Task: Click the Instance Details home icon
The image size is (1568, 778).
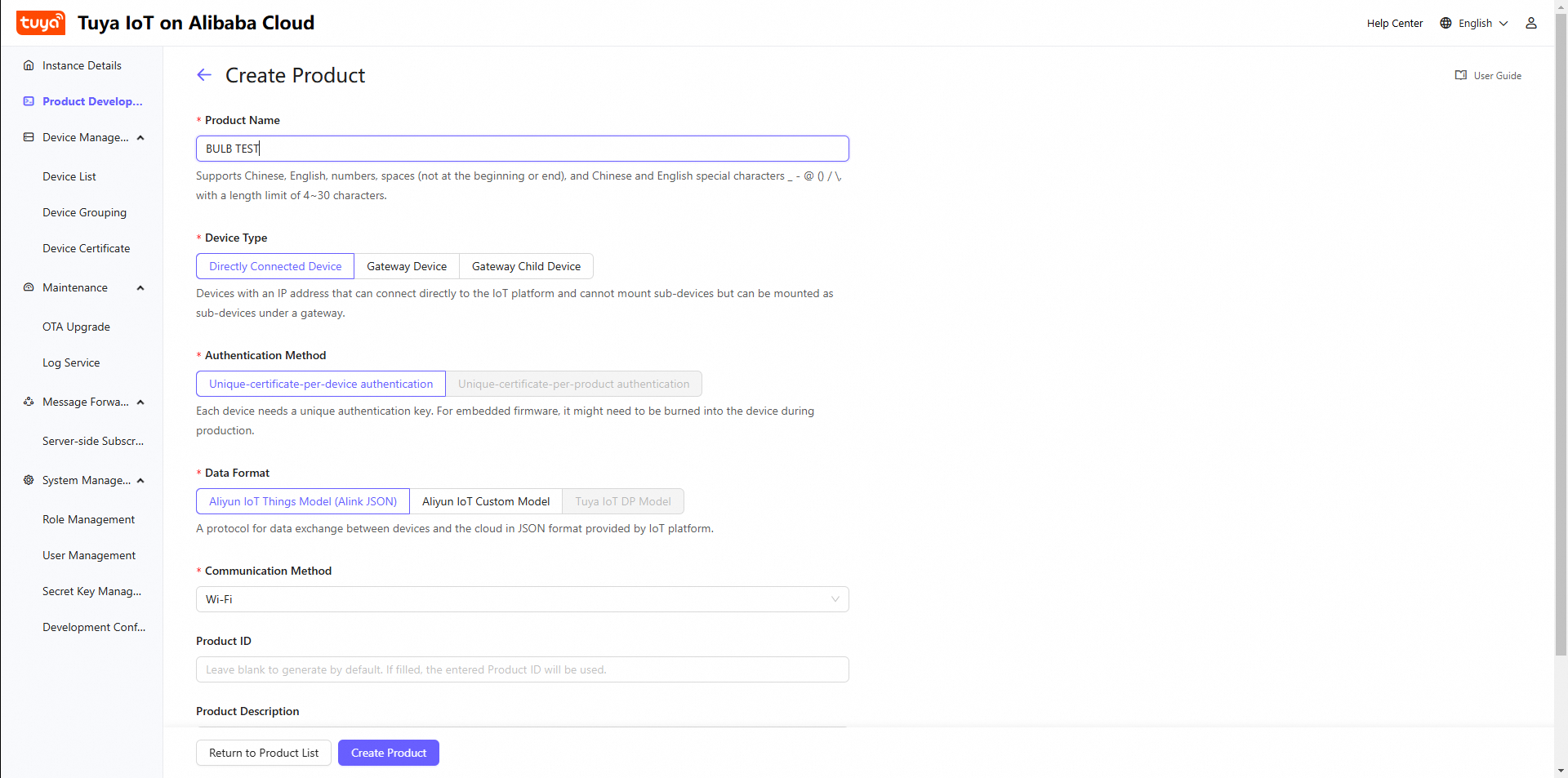Action: point(29,65)
